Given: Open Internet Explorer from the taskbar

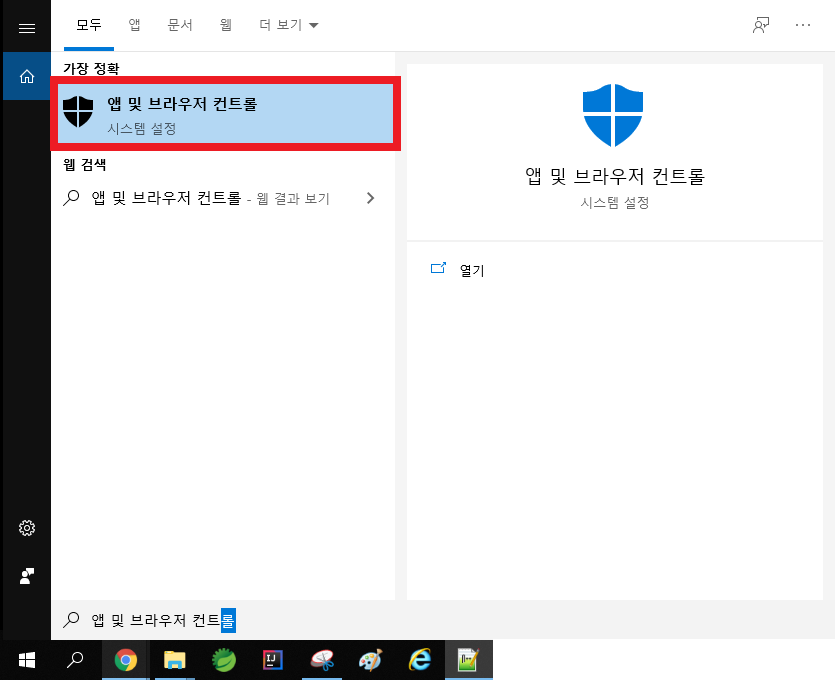Looking at the screenshot, I should pos(420,660).
